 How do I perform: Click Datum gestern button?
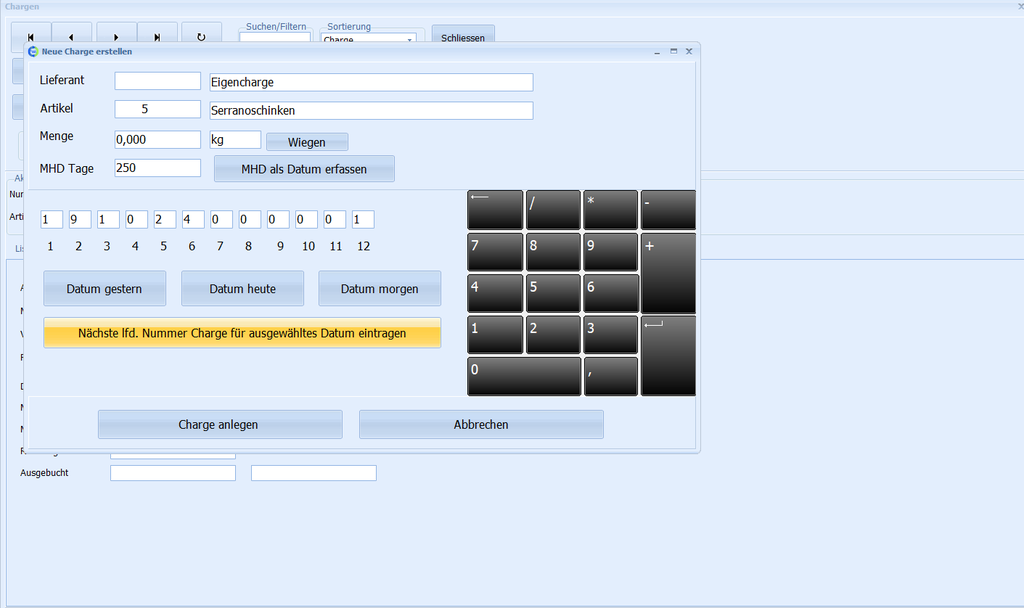click(x=104, y=289)
